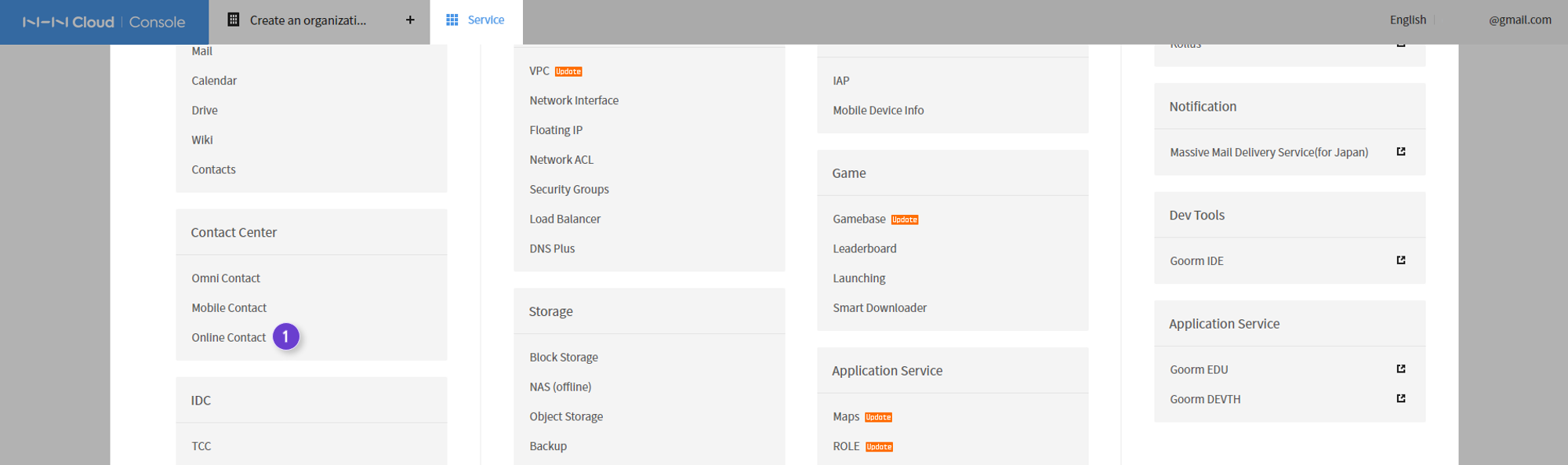Open Object Storage
Image resolution: width=1568 pixels, height=465 pixels.
pos(566,417)
